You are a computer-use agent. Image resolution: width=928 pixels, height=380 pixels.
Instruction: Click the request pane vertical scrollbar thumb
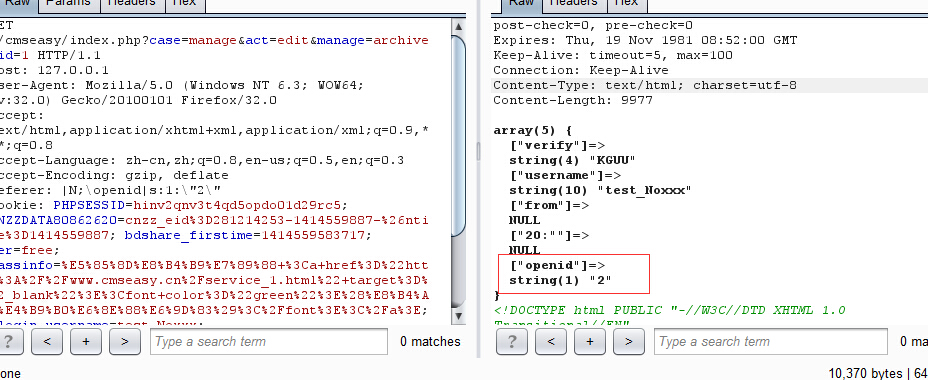click(x=458, y=136)
